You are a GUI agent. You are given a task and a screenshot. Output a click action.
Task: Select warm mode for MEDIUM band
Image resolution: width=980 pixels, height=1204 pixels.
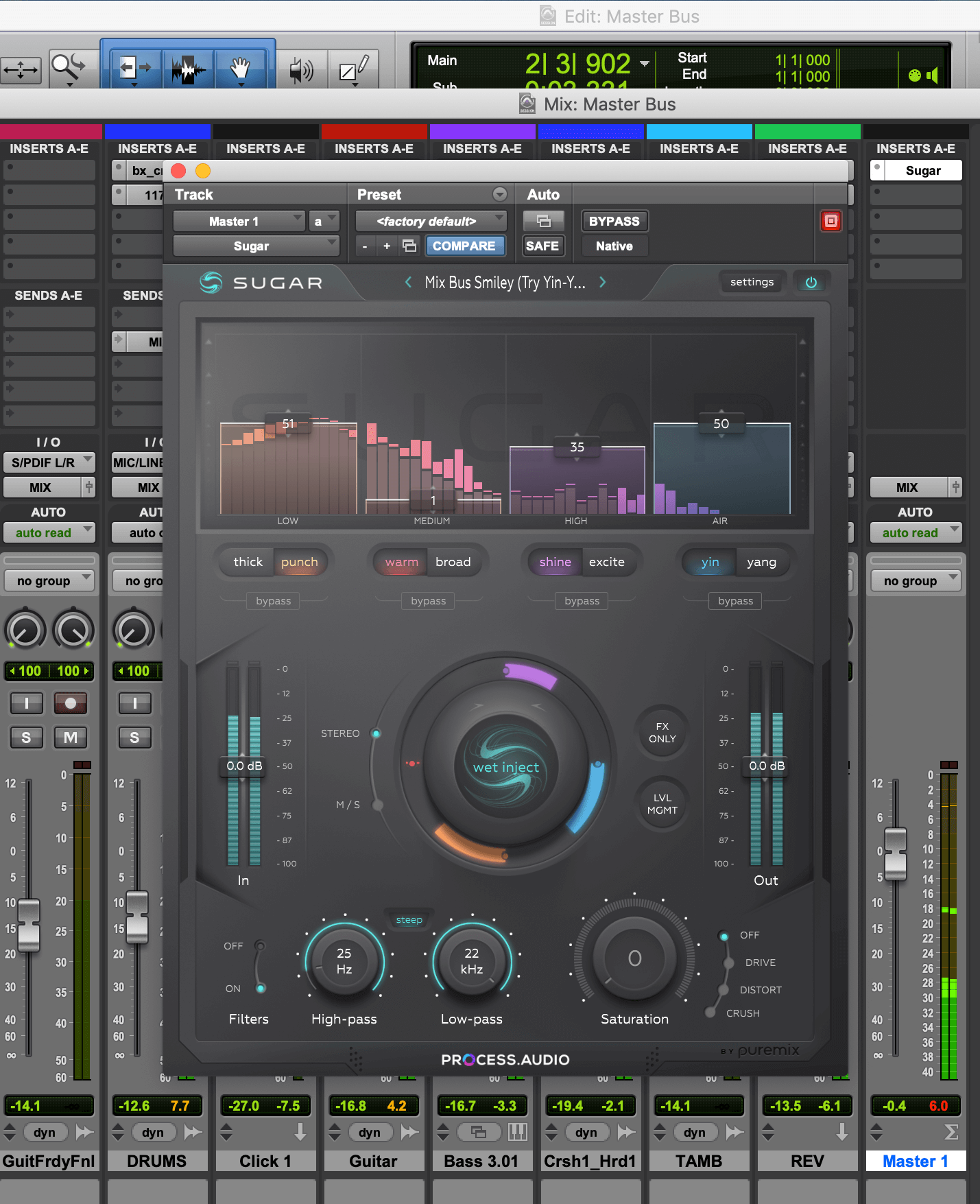click(x=402, y=562)
